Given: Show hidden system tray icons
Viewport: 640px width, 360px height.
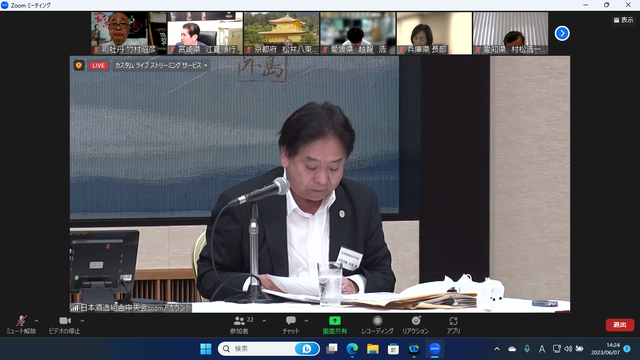Looking at the screenshot, I should [x=497, y=349].
